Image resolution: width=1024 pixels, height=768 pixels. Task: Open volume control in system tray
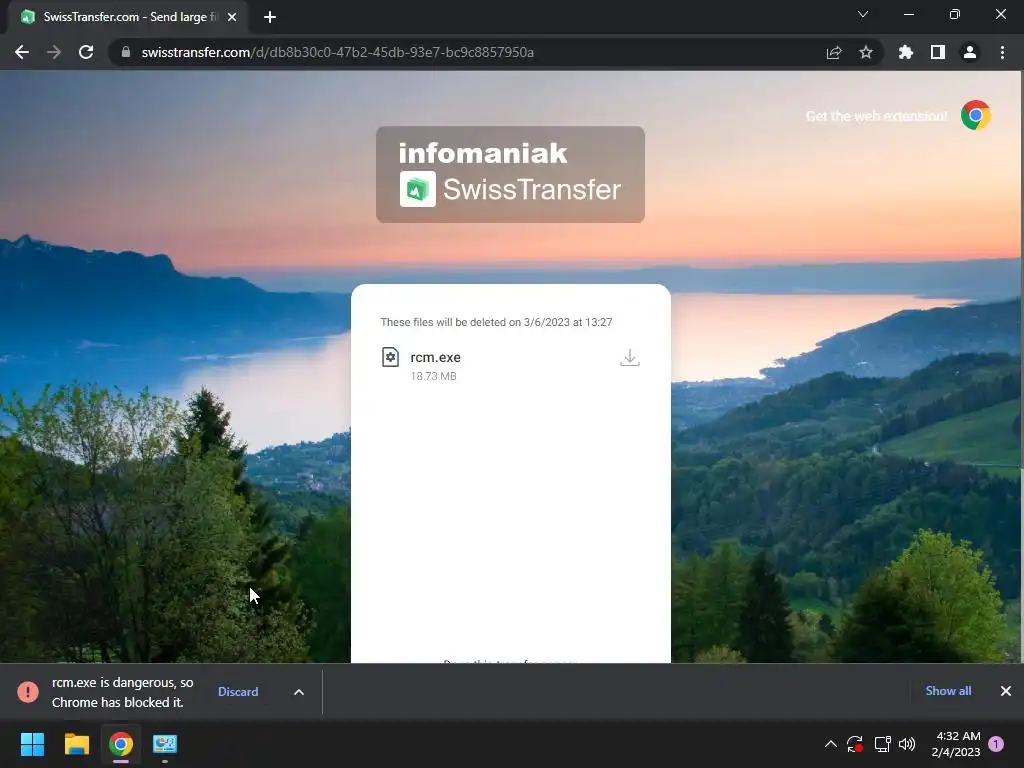click(907, 744)
